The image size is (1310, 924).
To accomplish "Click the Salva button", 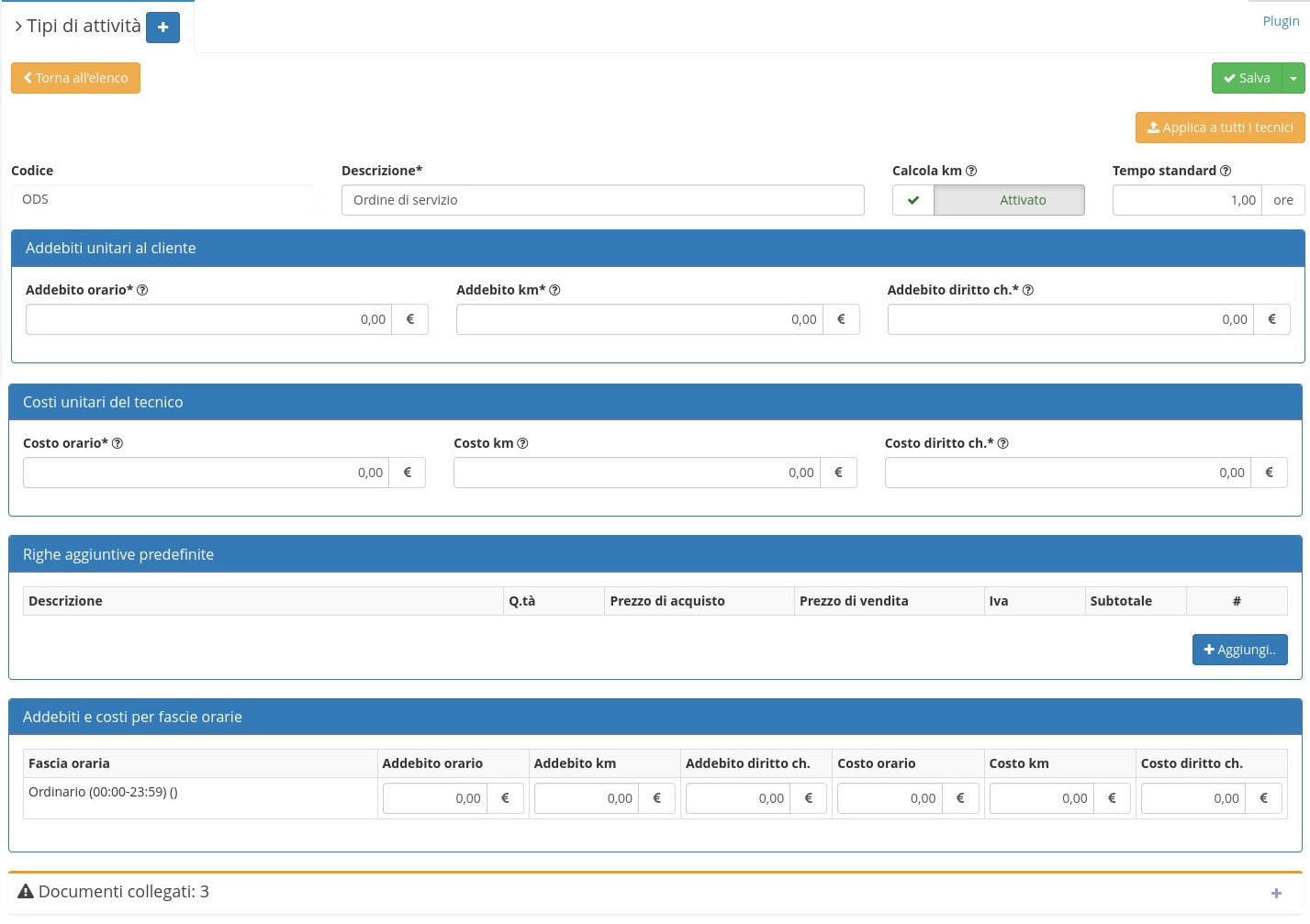I will [x=1247, y=78].
